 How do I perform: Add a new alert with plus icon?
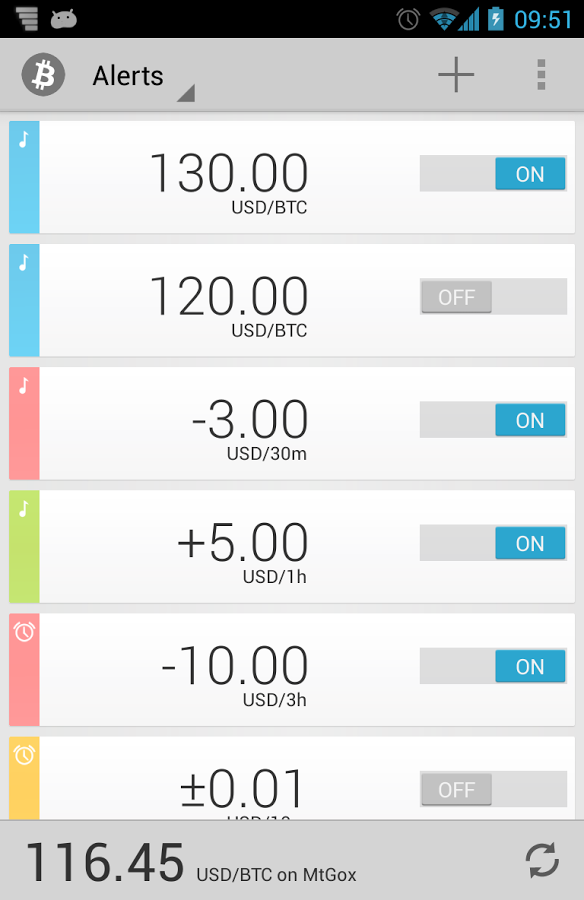tap(456, 75)
